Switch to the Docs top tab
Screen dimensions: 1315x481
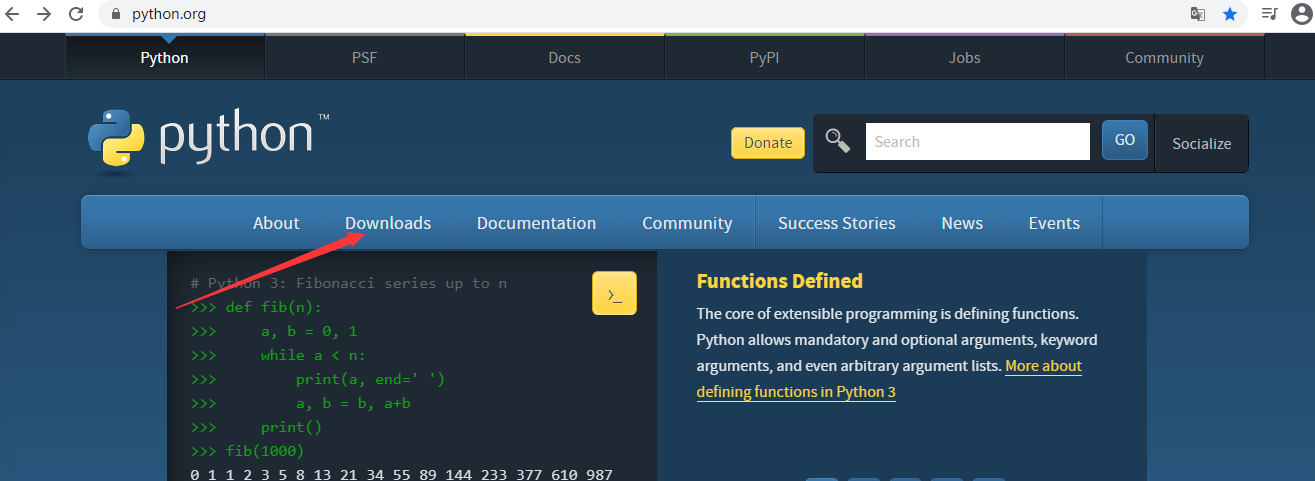point(565,57)
